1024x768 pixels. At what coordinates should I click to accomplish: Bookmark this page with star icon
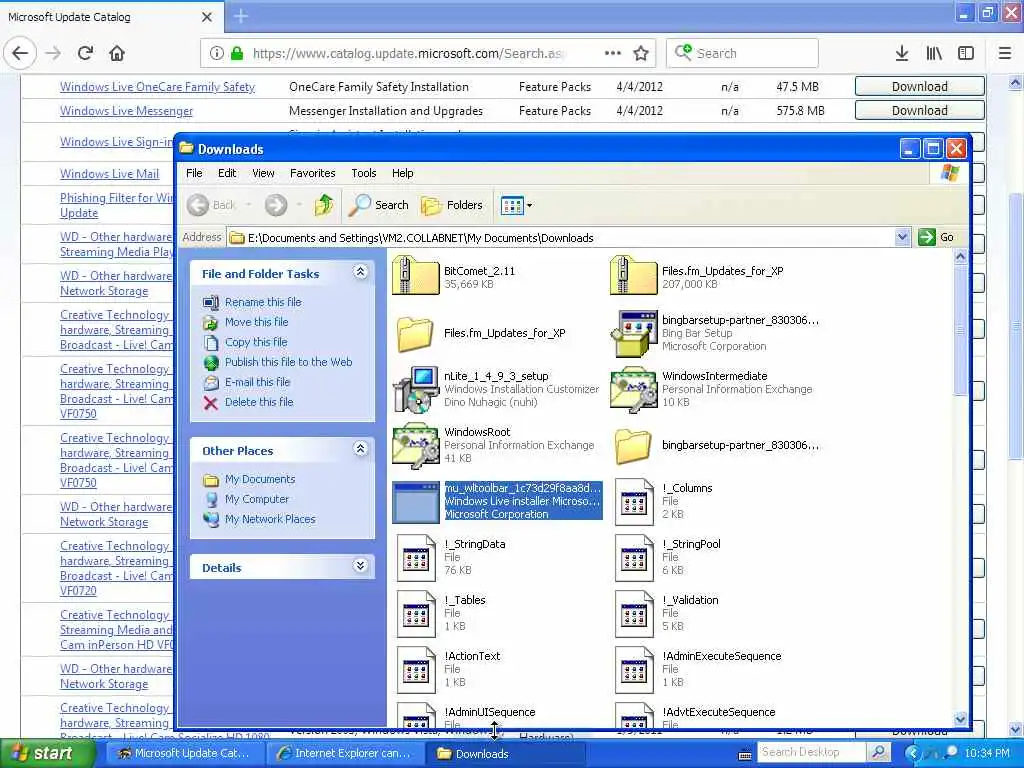tap(641, 53)
